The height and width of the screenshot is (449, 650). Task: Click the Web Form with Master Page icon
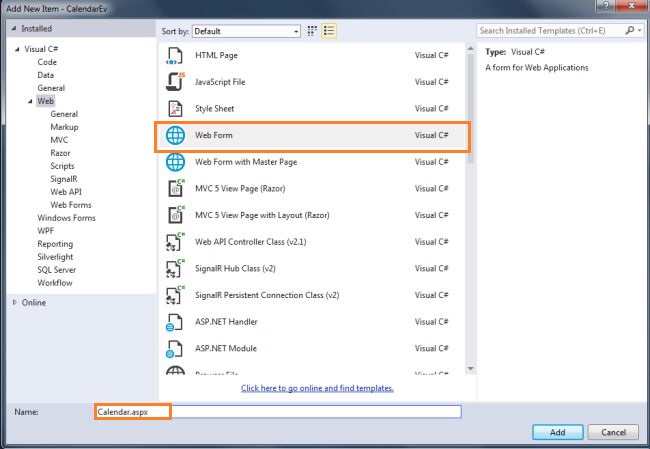coord(175,162)
